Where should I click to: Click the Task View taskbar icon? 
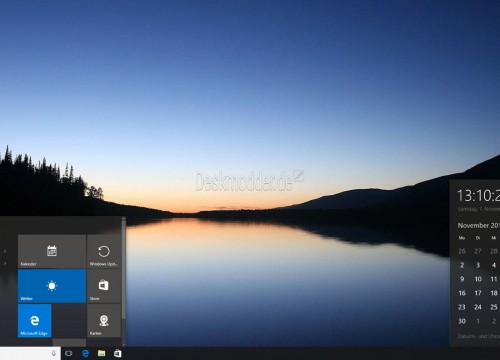pos(69,353)
